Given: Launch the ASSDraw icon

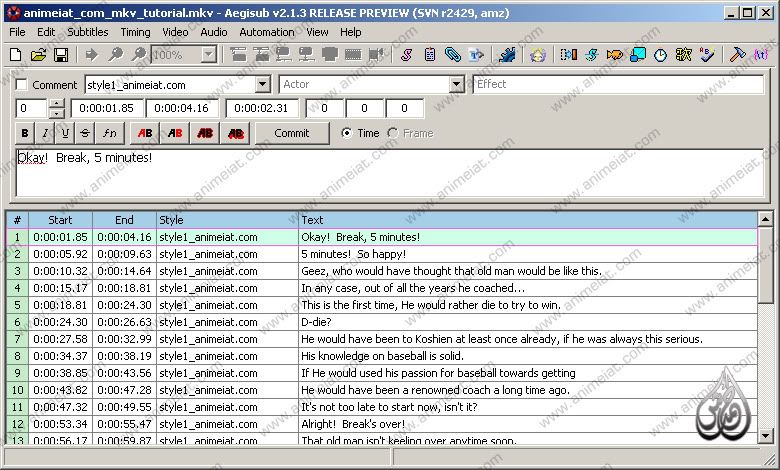Looking at the screenshot, I should [x=538, y=55].
